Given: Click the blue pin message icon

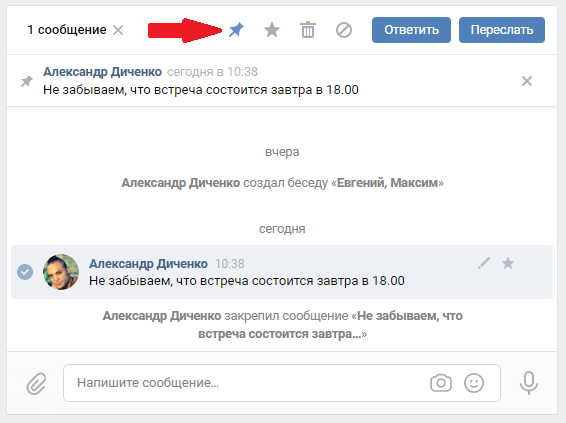Looking at the screenshot, I should [x=236, y=30].
